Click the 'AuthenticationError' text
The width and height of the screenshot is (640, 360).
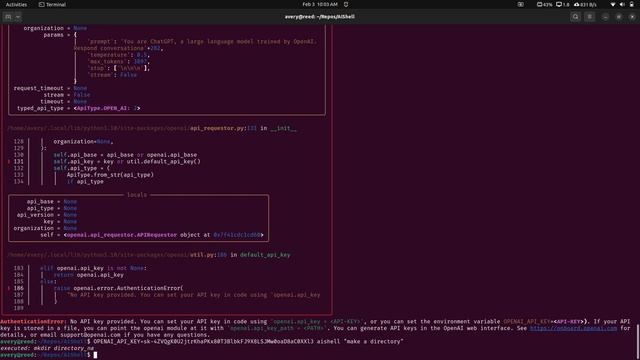(x=32, y=322)
